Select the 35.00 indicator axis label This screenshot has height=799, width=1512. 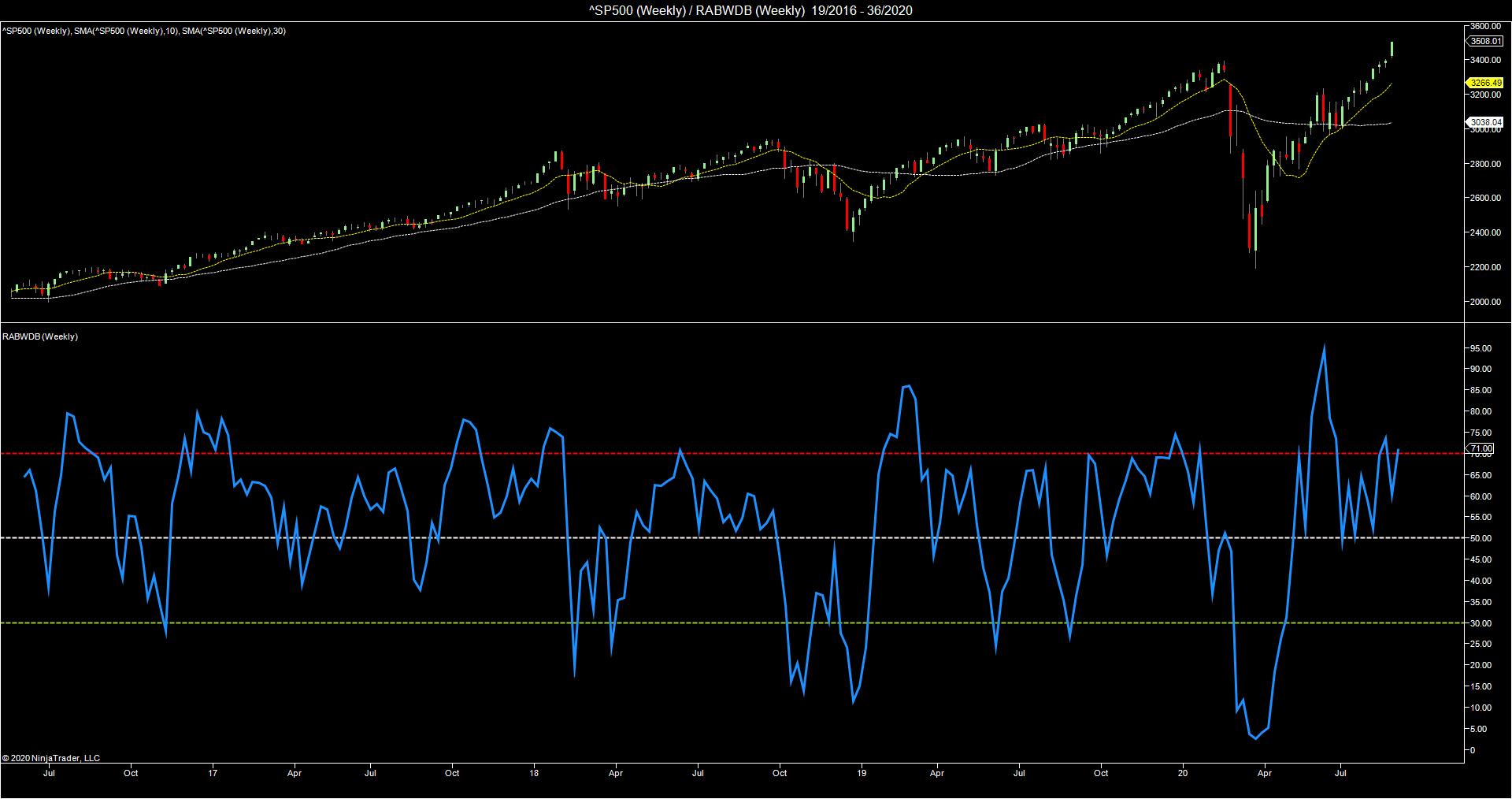(x=1480, y=602)
